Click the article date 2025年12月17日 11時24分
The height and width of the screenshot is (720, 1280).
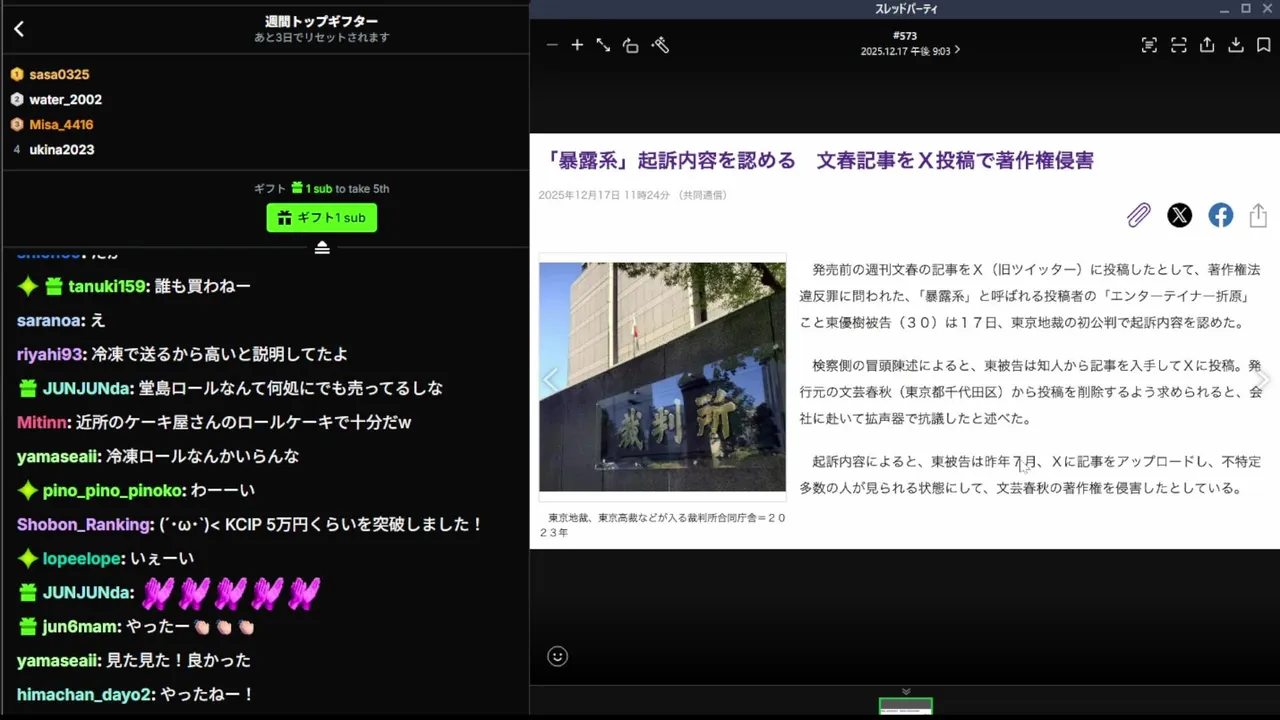[x=603, y=195]
